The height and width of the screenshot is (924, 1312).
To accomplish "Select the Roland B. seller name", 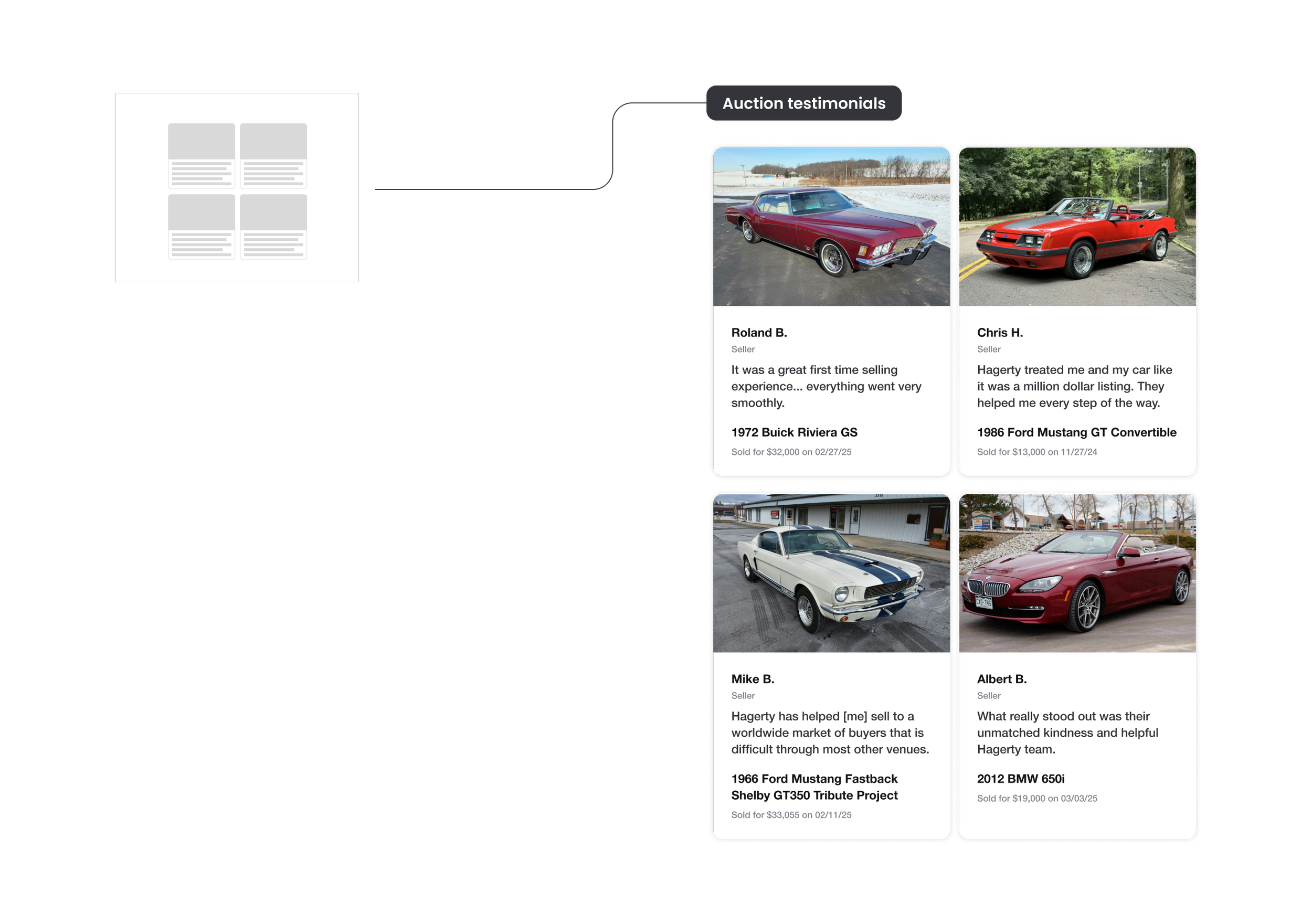I will (759, 333).
